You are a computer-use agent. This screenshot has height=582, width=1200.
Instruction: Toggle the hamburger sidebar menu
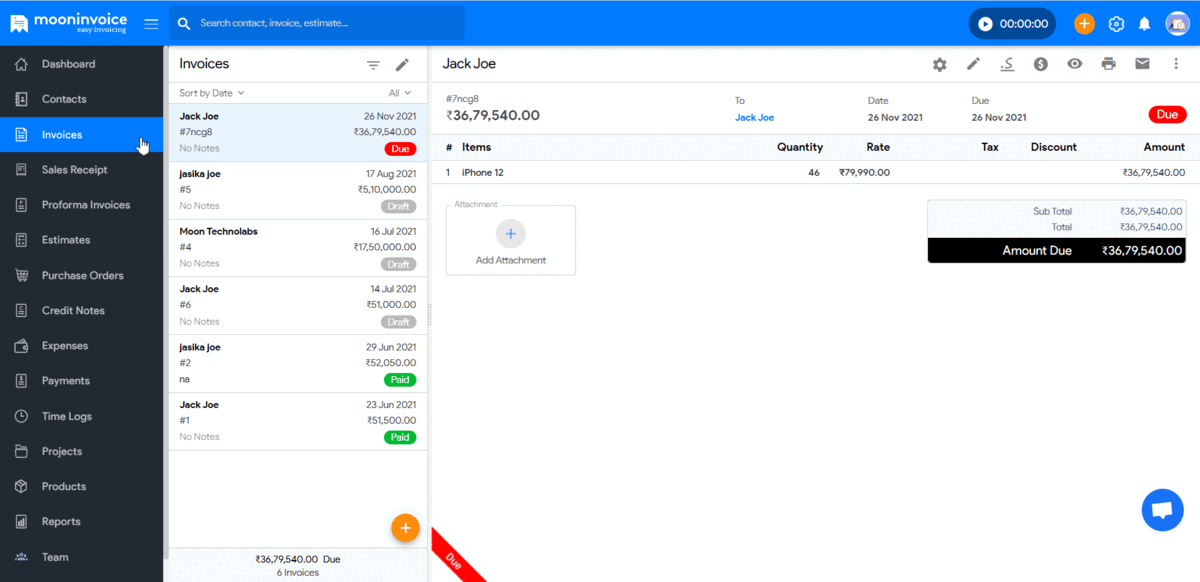click(x=151, y=23)
